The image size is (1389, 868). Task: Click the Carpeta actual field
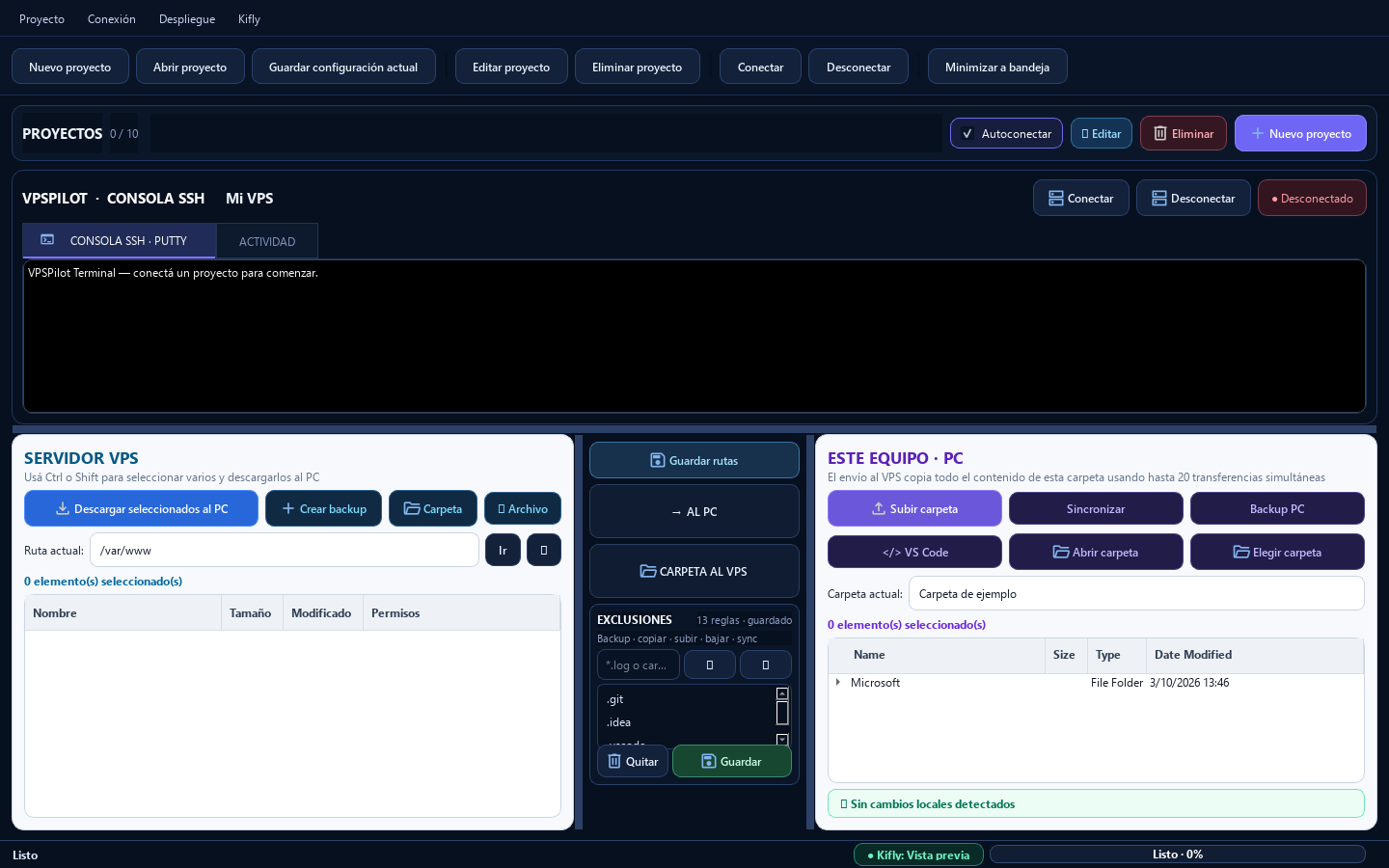tap(1136, 593)
